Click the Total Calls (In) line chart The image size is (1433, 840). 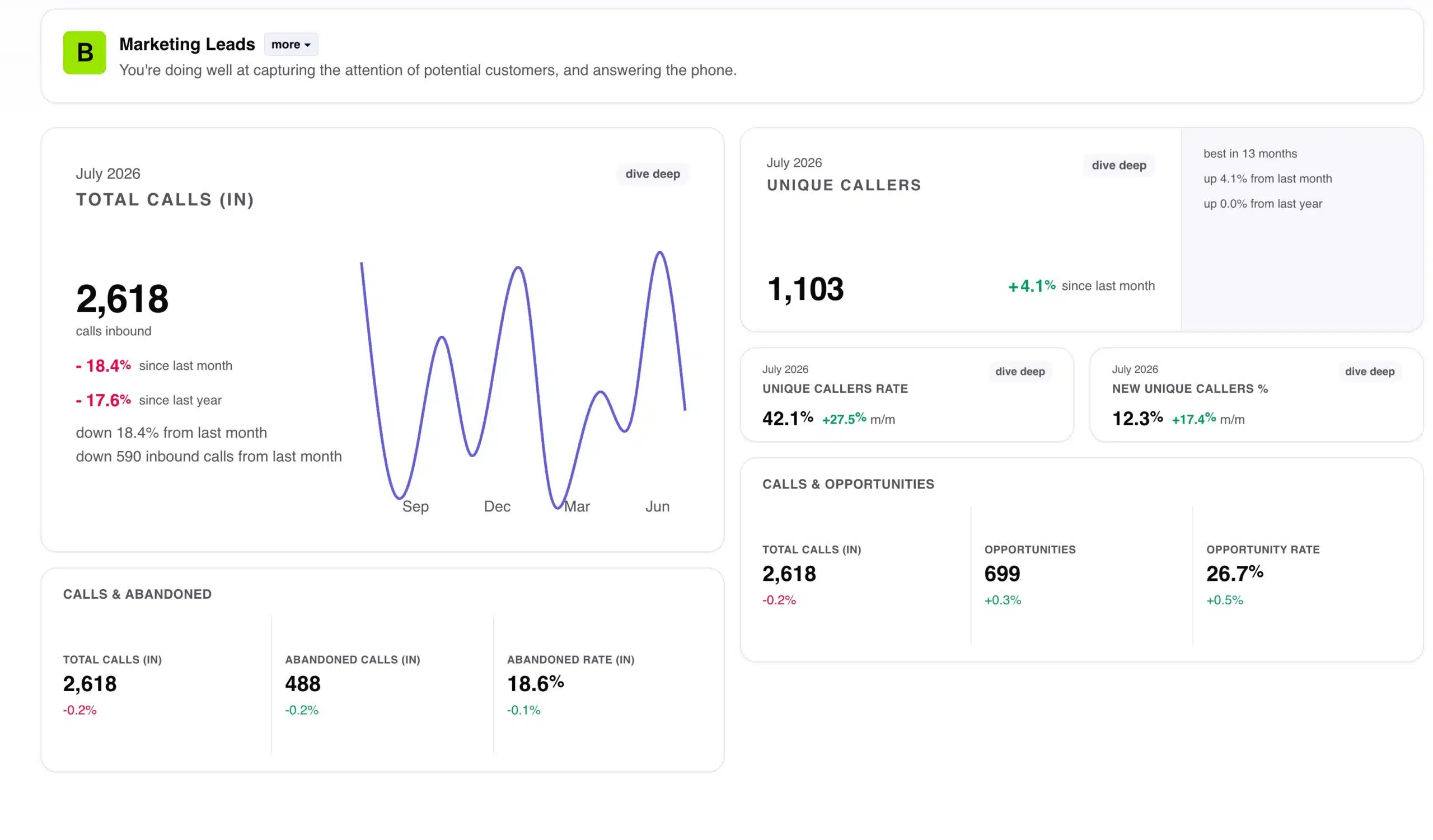[x=523, y=379]
